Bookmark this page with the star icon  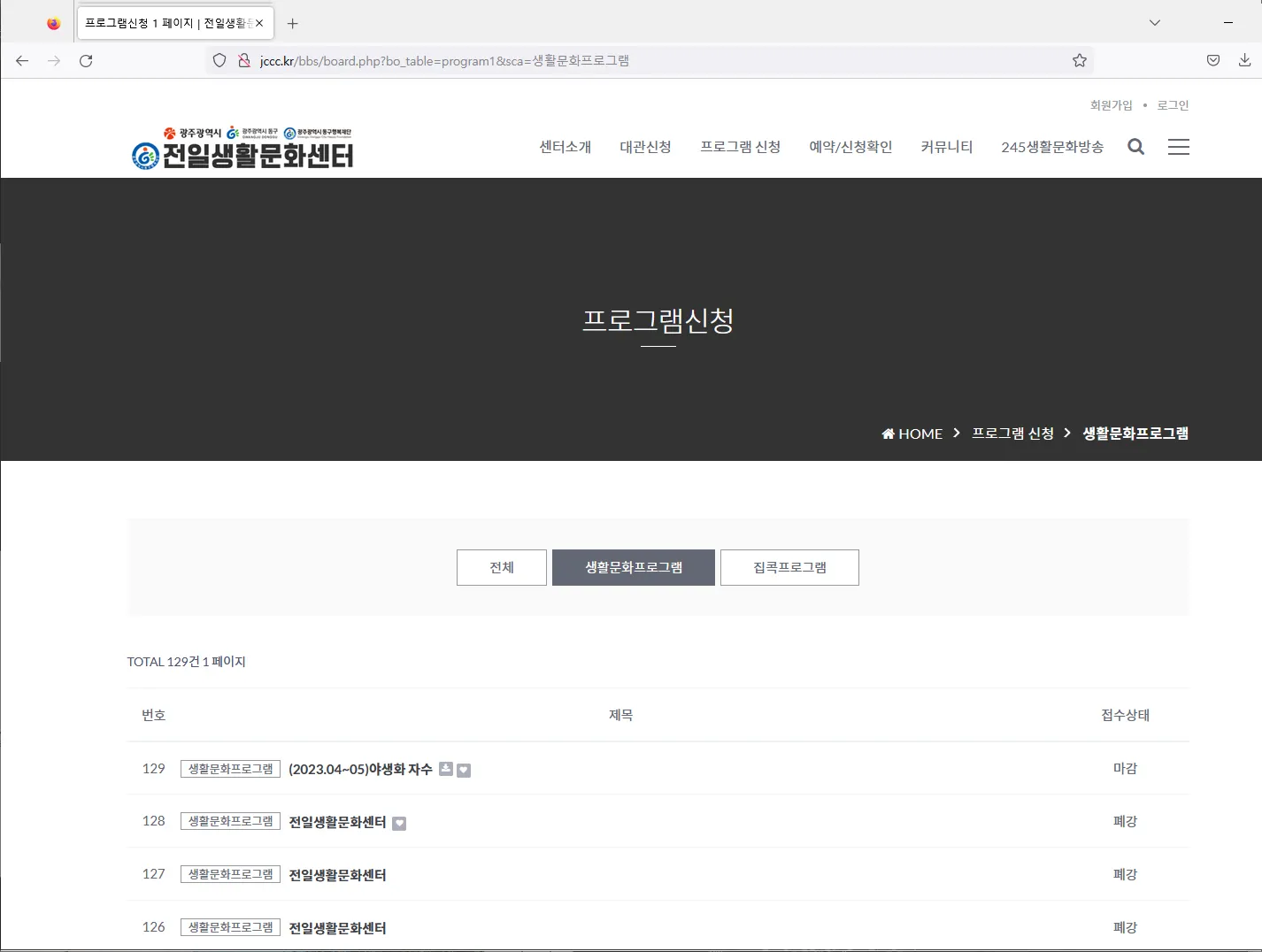click(x=1080, y=60)
